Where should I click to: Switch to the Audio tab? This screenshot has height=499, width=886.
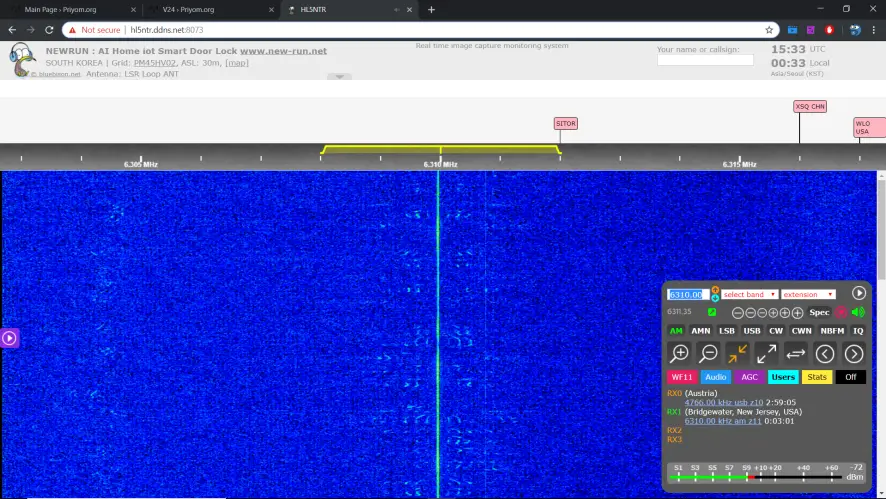coord(715,377)
